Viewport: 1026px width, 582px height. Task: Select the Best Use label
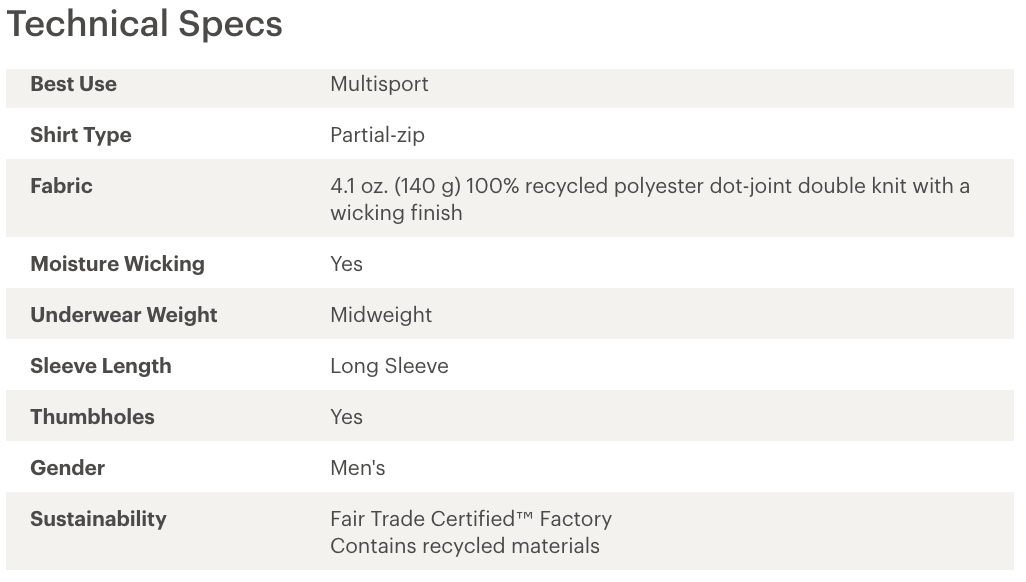73,84
